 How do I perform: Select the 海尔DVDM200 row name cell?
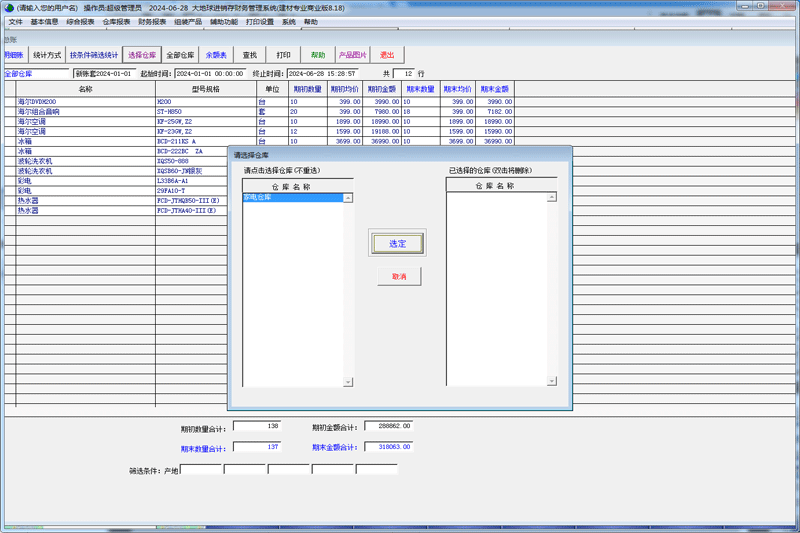[86, 101]
